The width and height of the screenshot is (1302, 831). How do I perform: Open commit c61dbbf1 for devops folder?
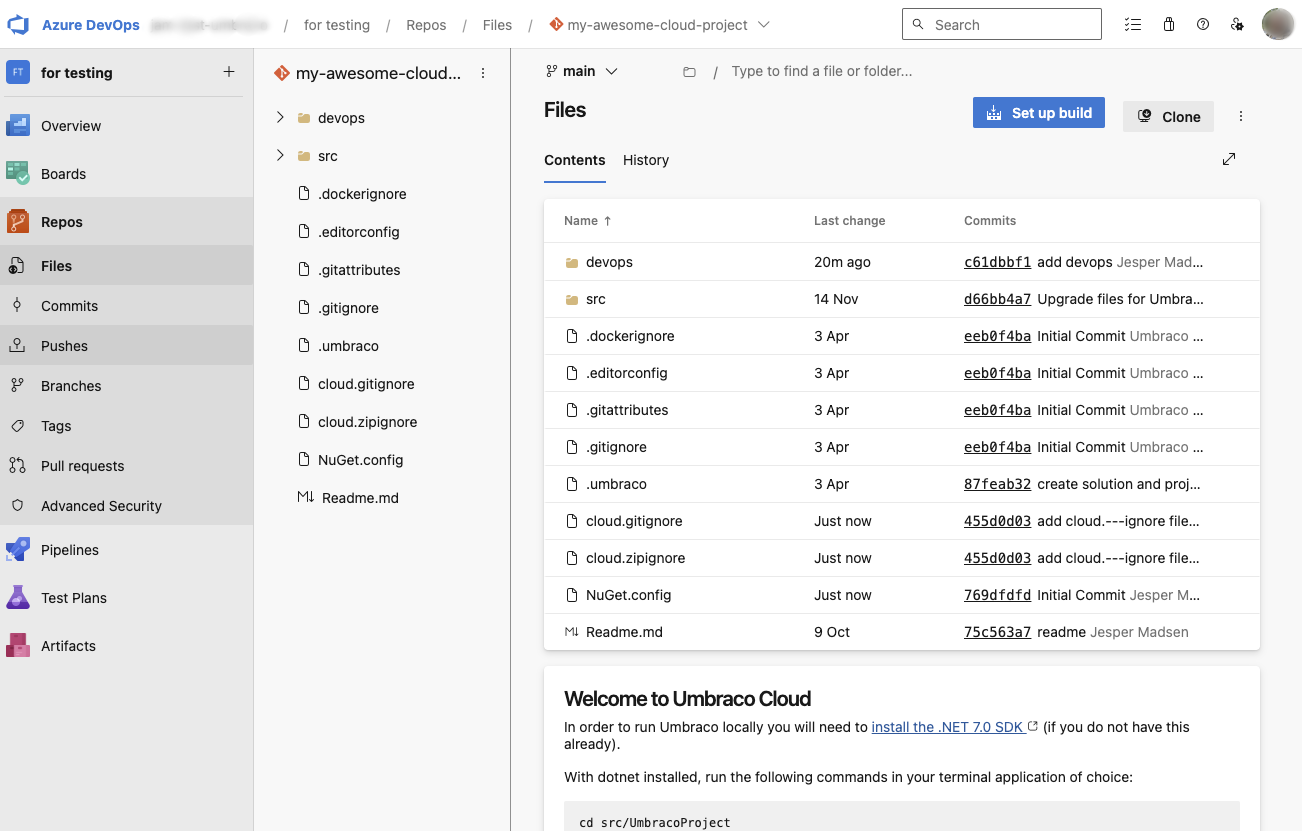(x=996, y=262)
